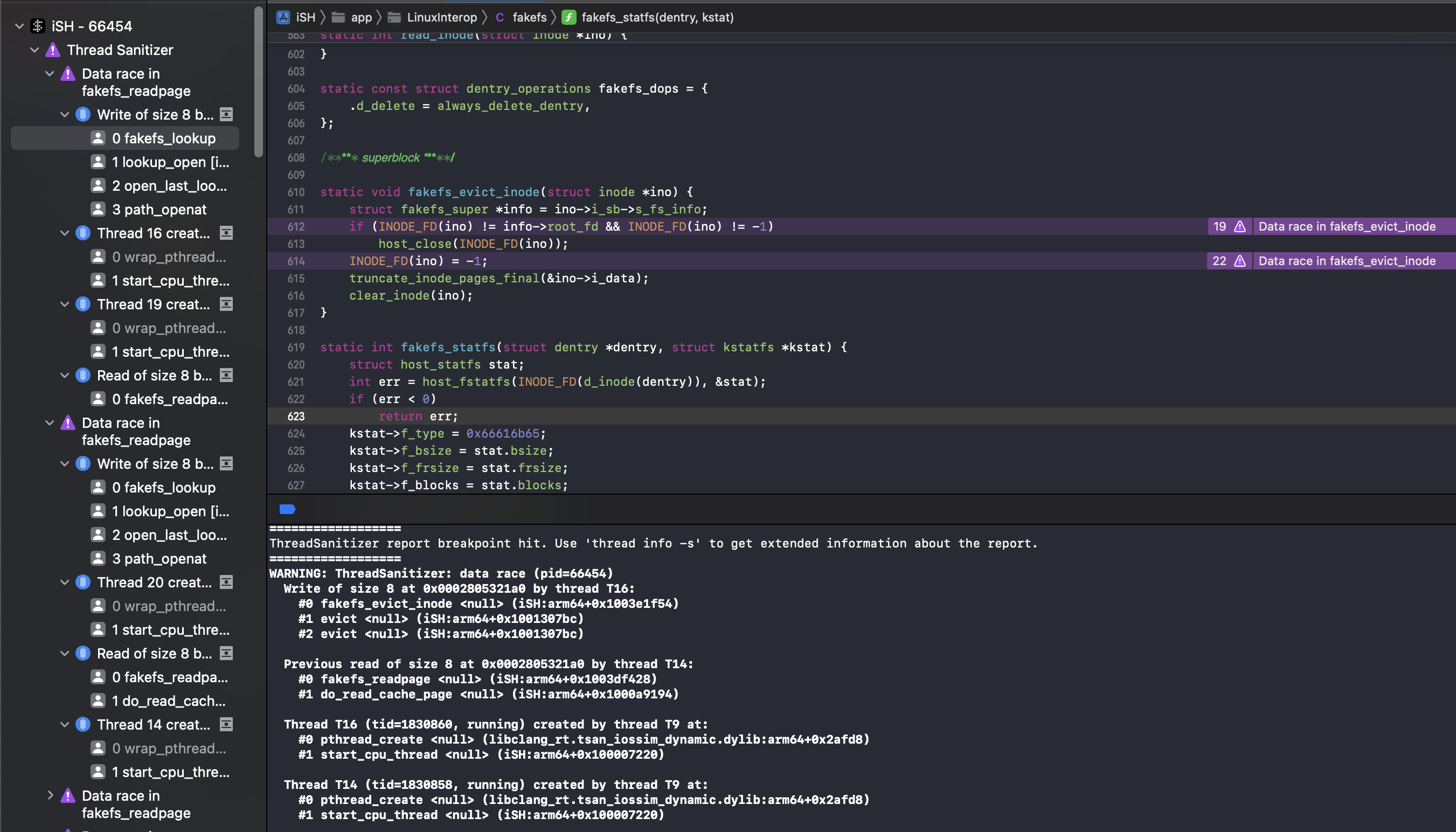Click the data race icon beside fakefs_readpage entry

coord(67,74)
